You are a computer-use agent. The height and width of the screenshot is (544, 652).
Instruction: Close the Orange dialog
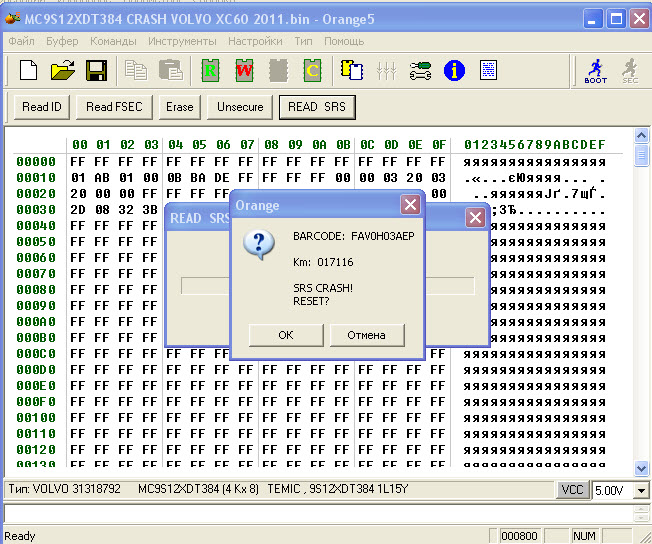coord(410,205)
